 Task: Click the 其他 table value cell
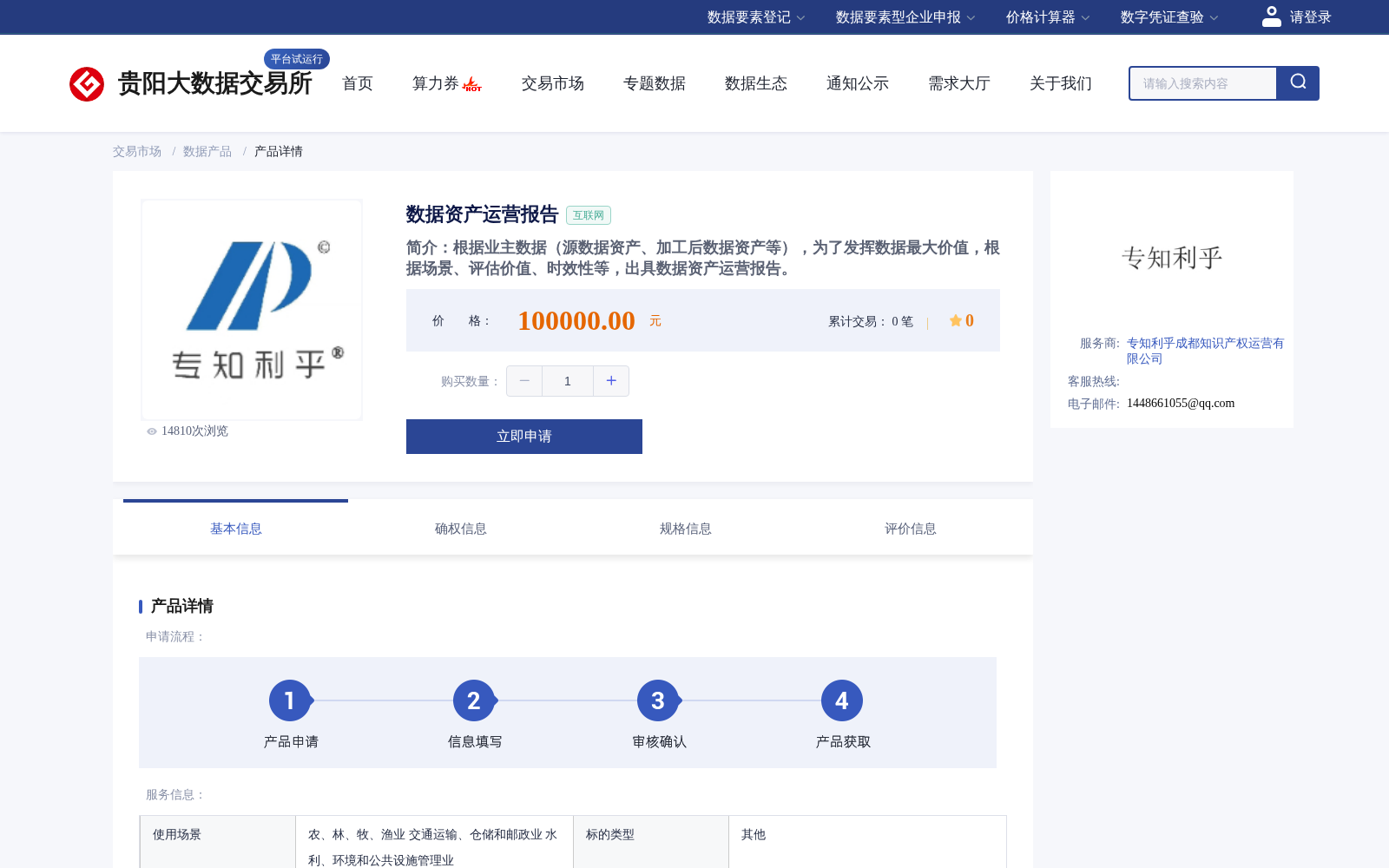pos(867,842)
